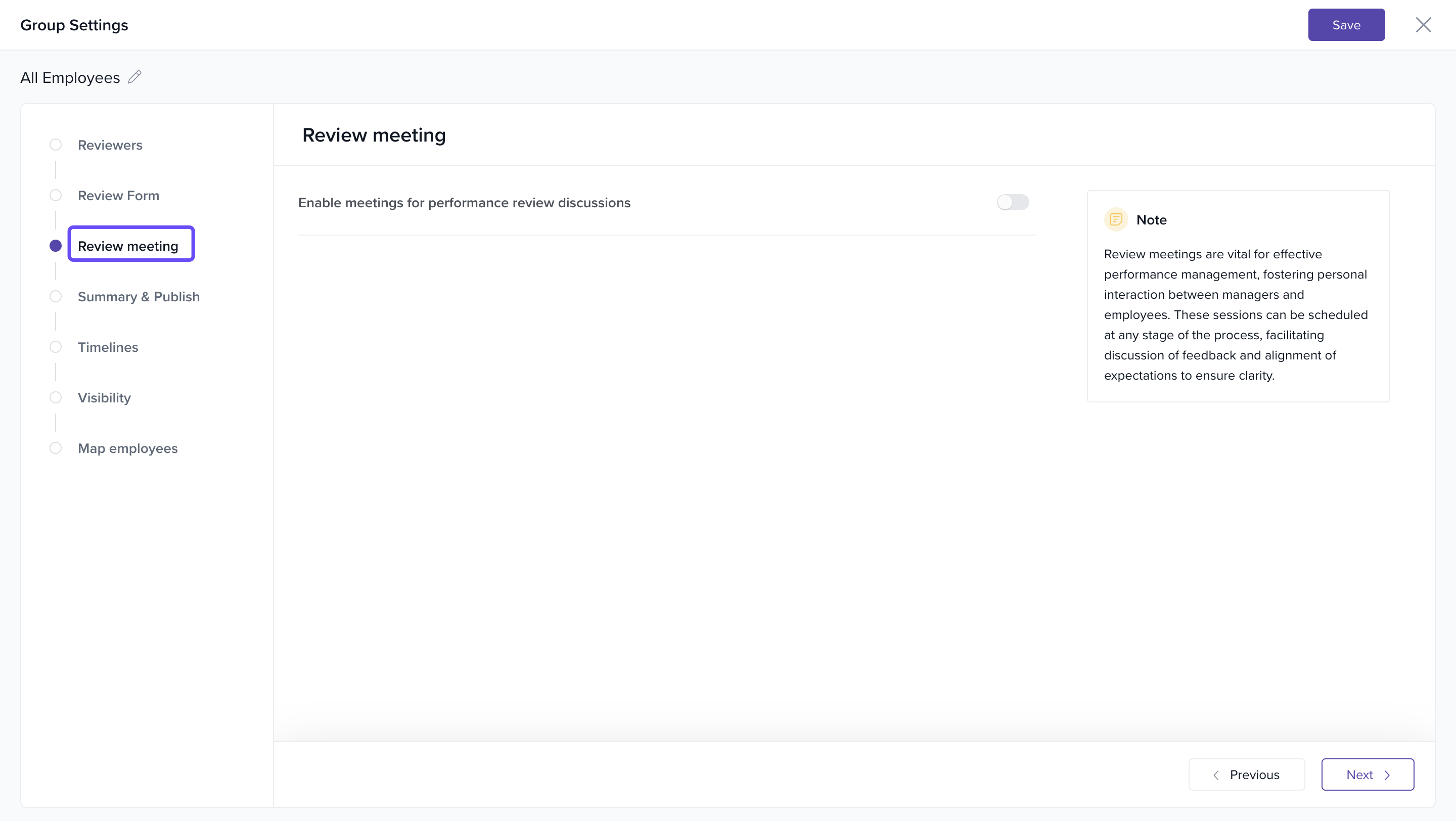Select the Summary & Publish step circle
The height and width of the screenshot is (821, 1456).
56,297
